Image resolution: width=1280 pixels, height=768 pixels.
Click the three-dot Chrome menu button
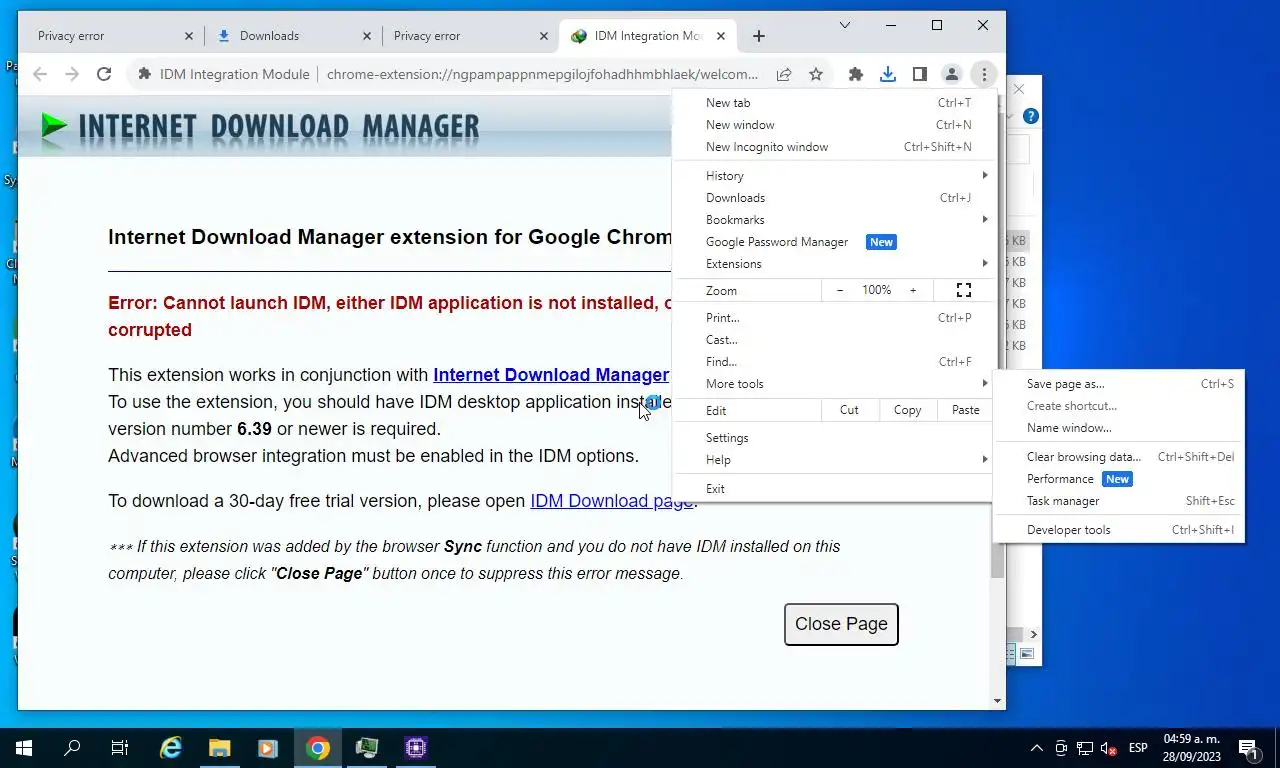coord(984,74)
